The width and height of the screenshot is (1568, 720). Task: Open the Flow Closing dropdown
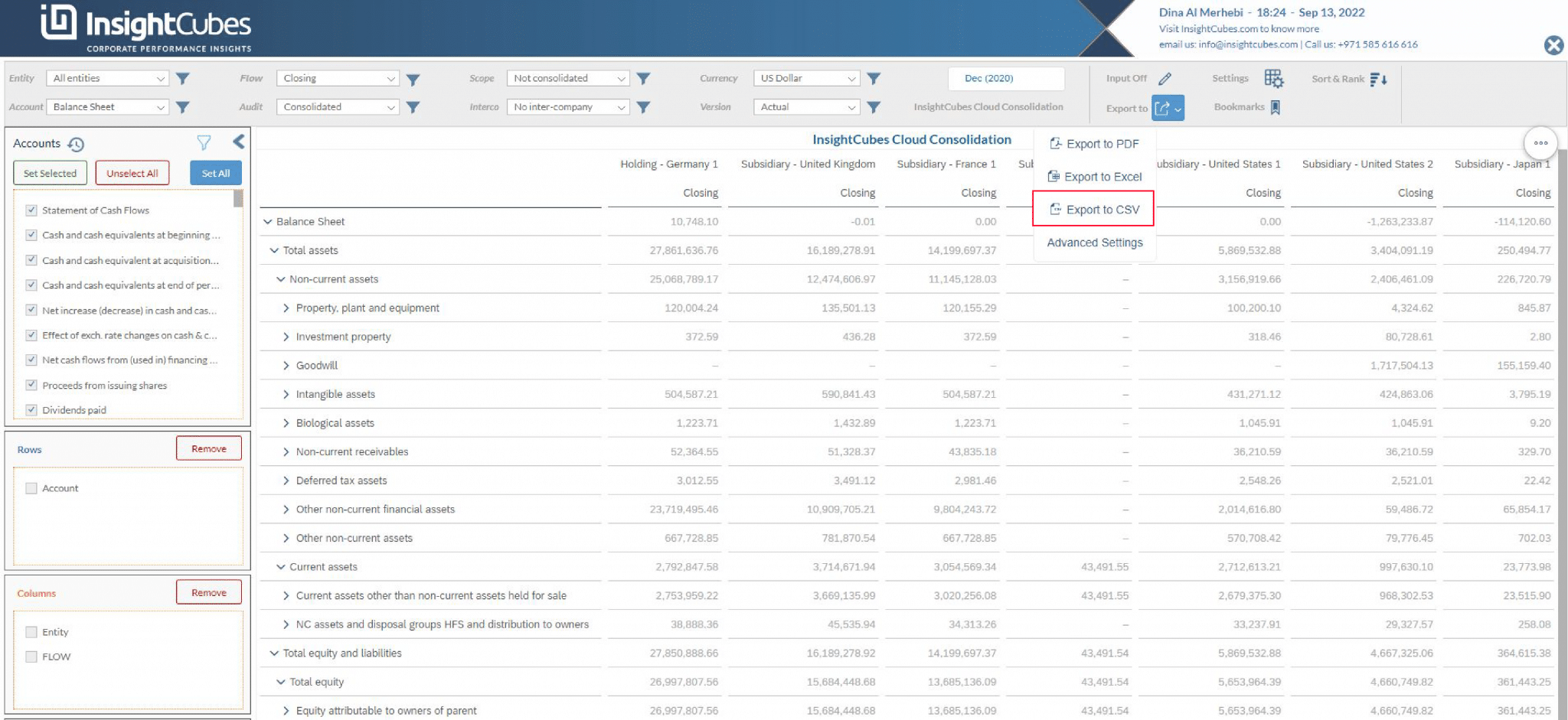tap(337, 77)
